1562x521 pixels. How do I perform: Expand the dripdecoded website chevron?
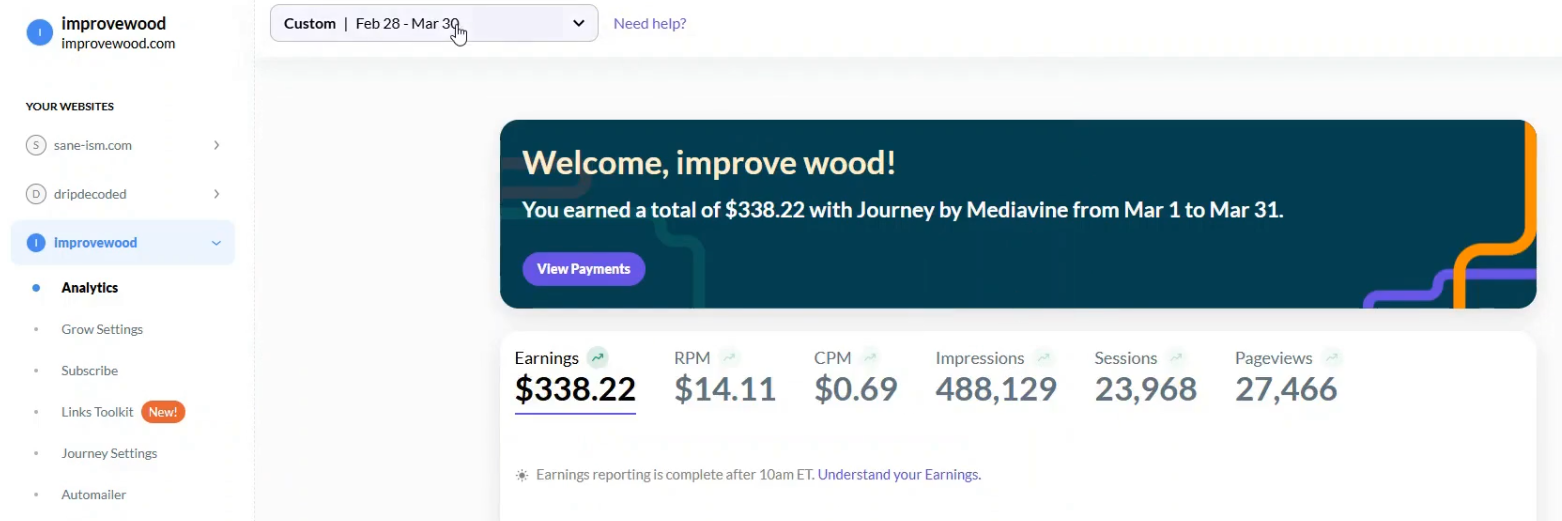click(217, 194)
